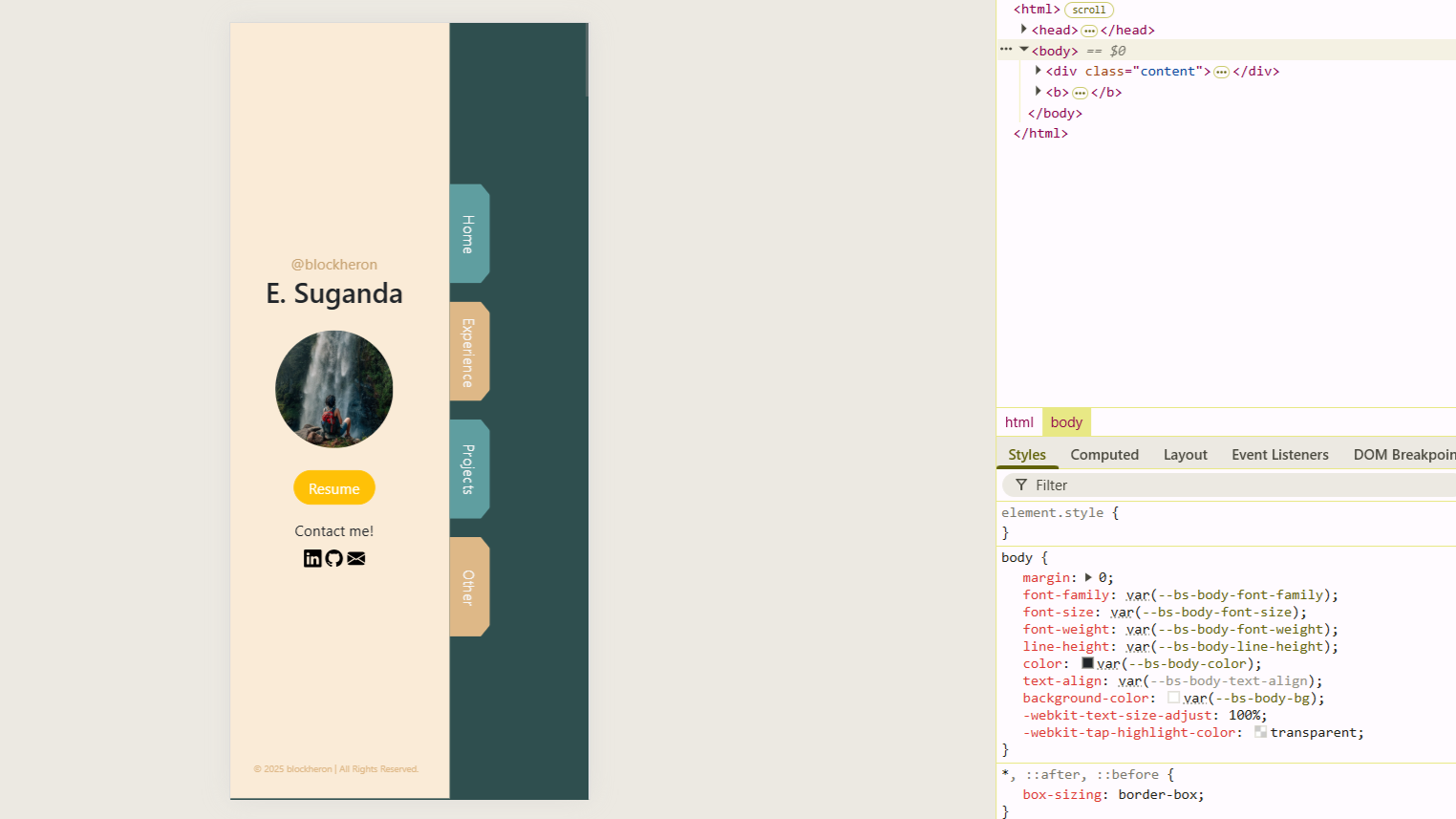Click the yellow Resume button

coord(334,488)
